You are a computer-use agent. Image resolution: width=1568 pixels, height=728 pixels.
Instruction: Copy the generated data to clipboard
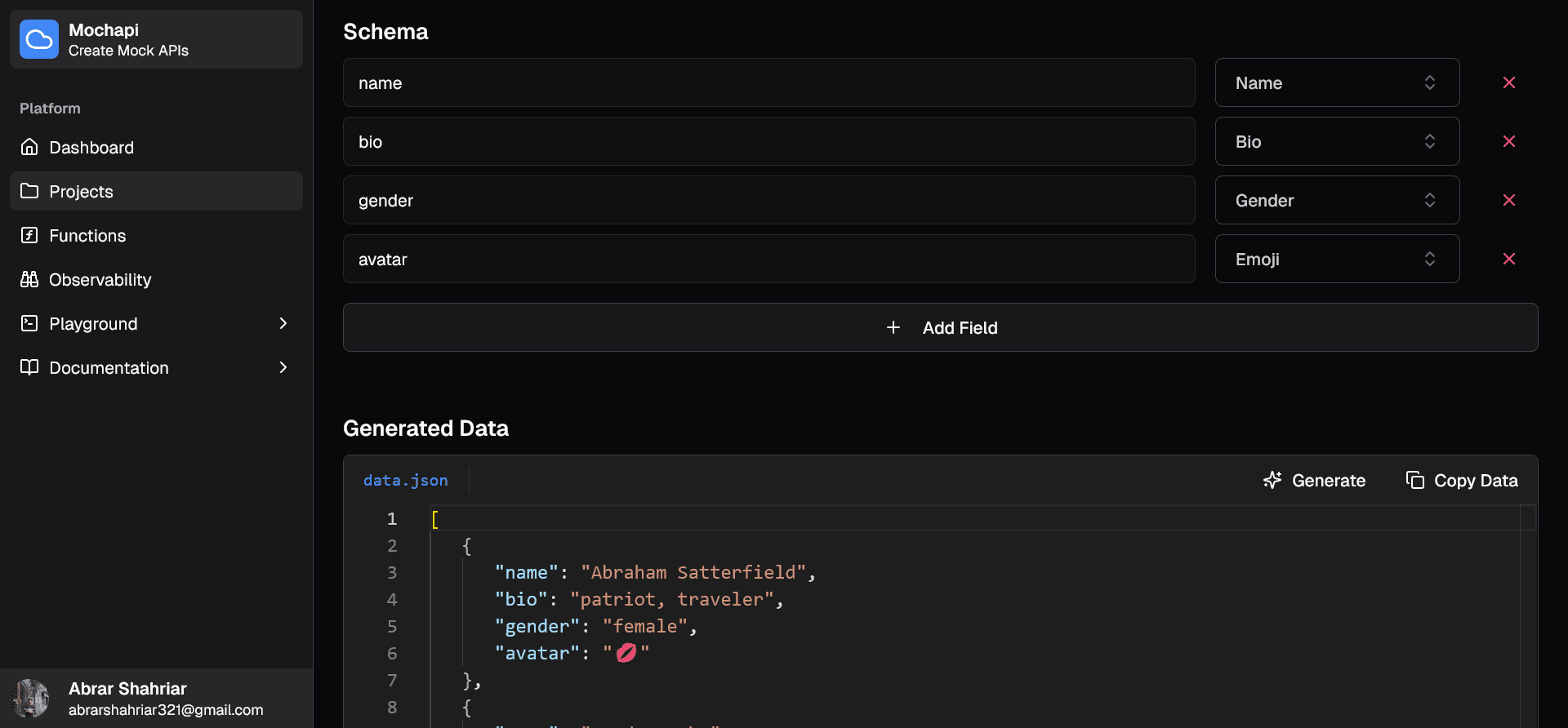1461,481
